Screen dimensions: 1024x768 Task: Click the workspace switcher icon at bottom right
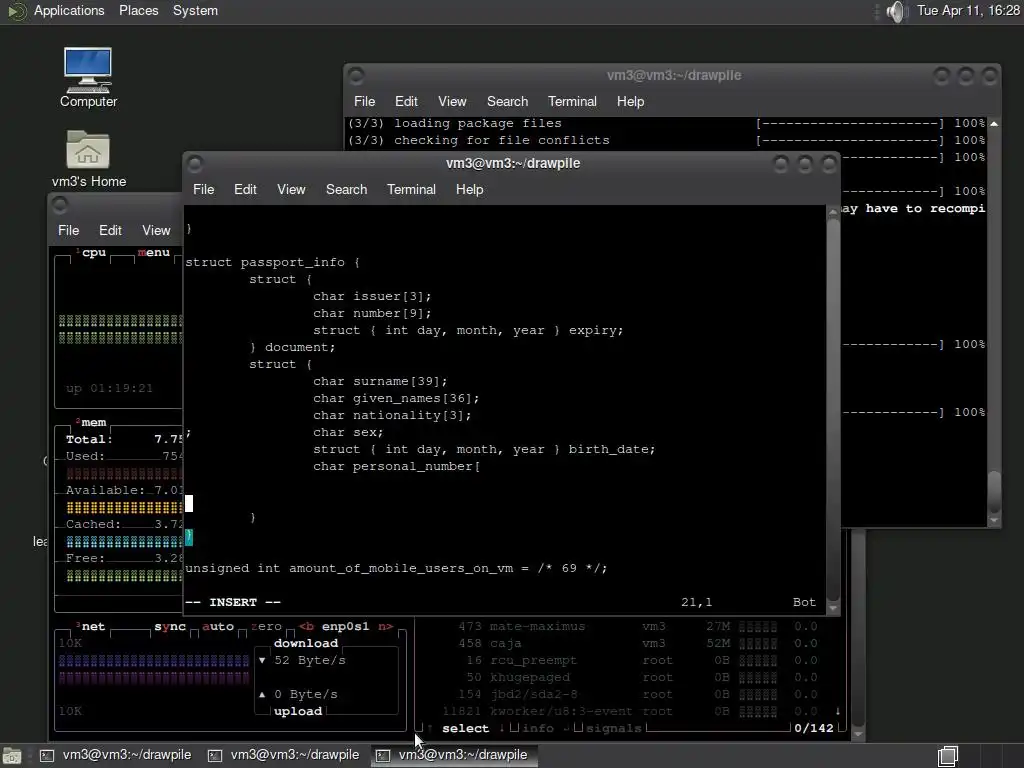pos(948,756)
